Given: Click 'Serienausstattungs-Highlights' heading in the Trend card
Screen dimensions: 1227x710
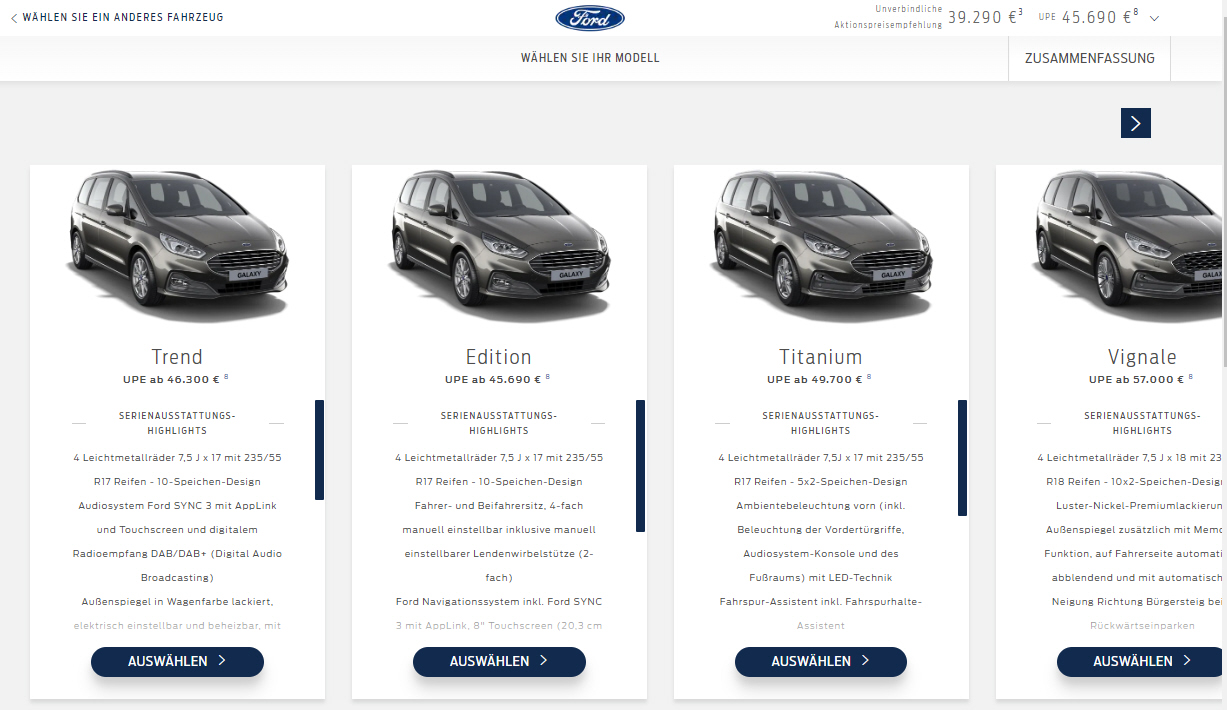Looking at the screenshot, I should [x=177, y=423].
